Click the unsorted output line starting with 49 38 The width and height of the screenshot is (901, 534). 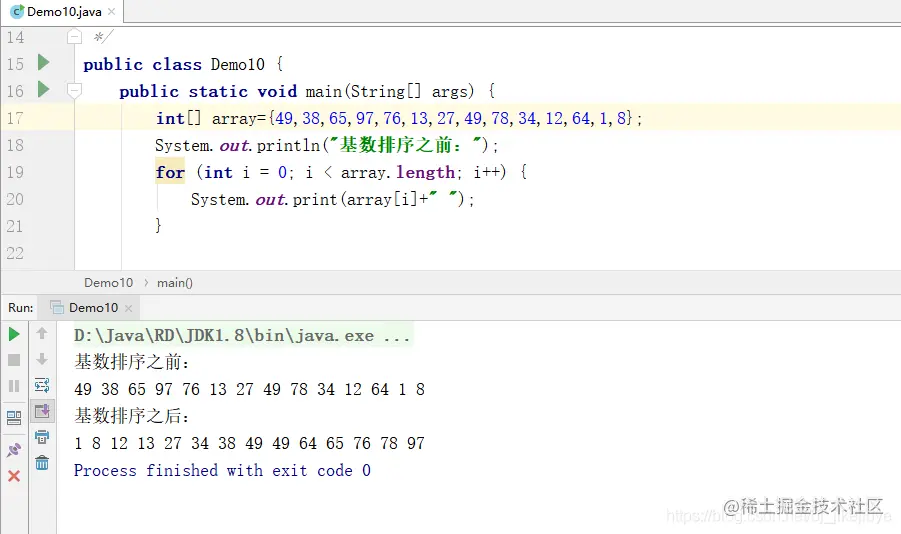249,389
